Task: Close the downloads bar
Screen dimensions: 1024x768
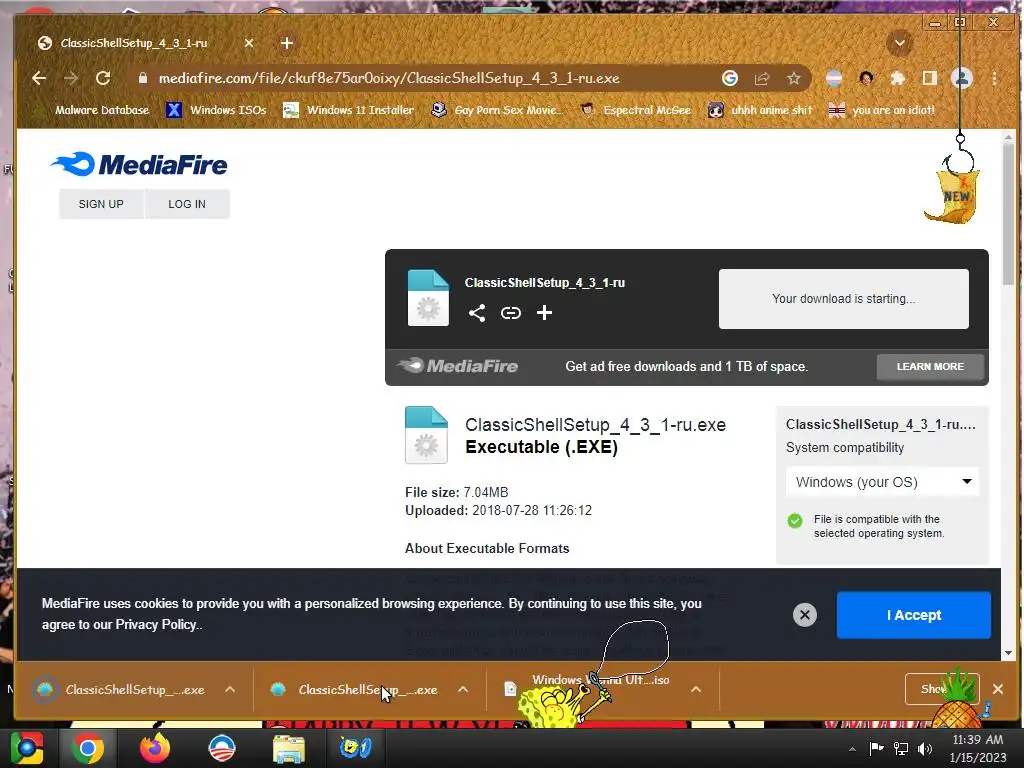Action: tap(997, 689)
